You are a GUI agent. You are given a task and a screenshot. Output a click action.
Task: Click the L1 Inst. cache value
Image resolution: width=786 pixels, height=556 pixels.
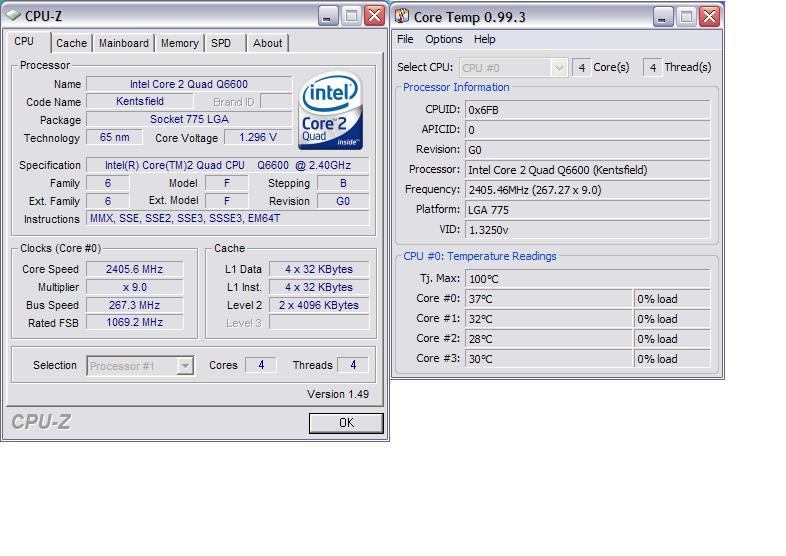(x=319, y=287)
